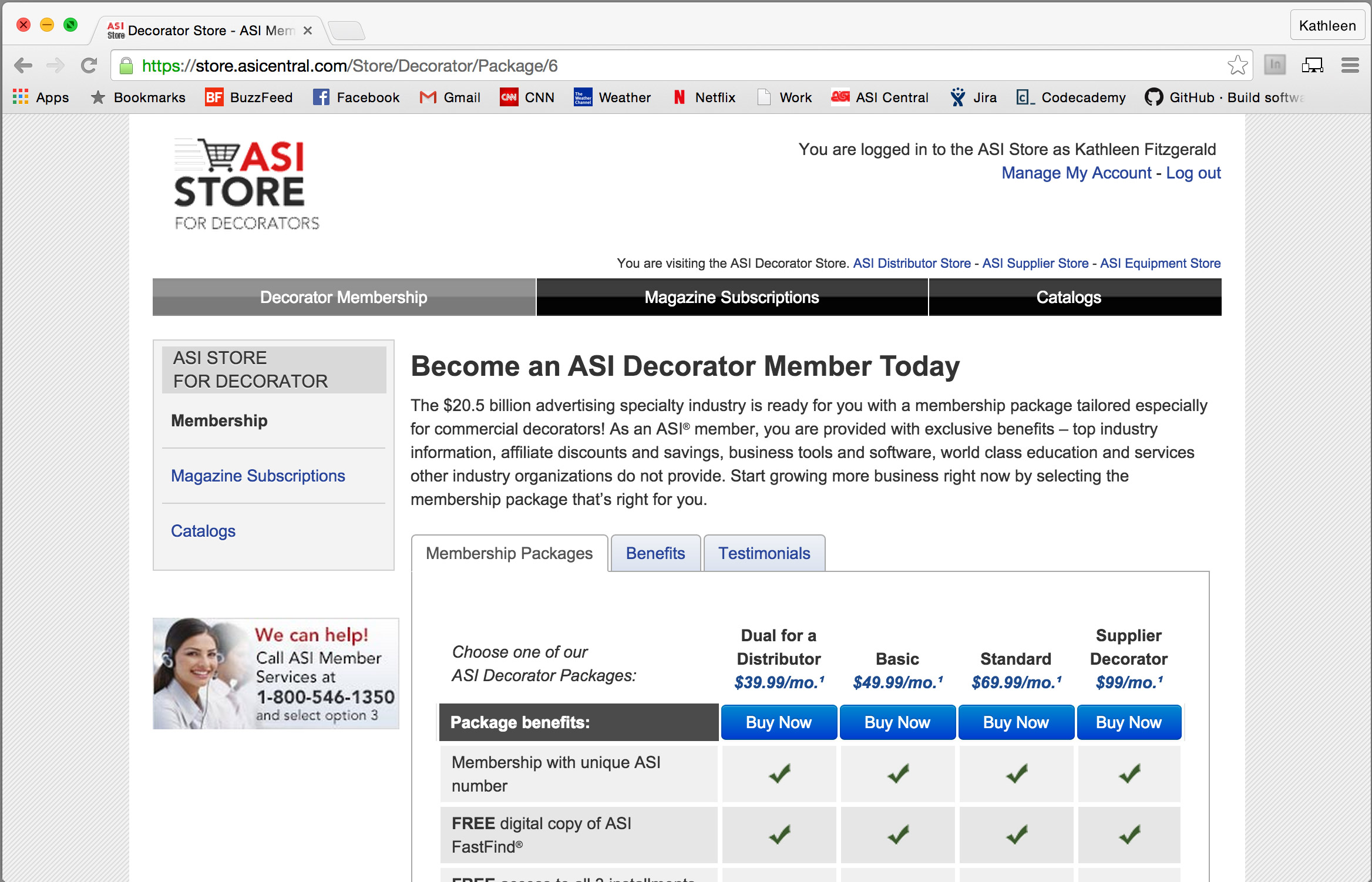Switch to the Benefits tab
The height and width of the screenshot is (882, 1372).
655,553
